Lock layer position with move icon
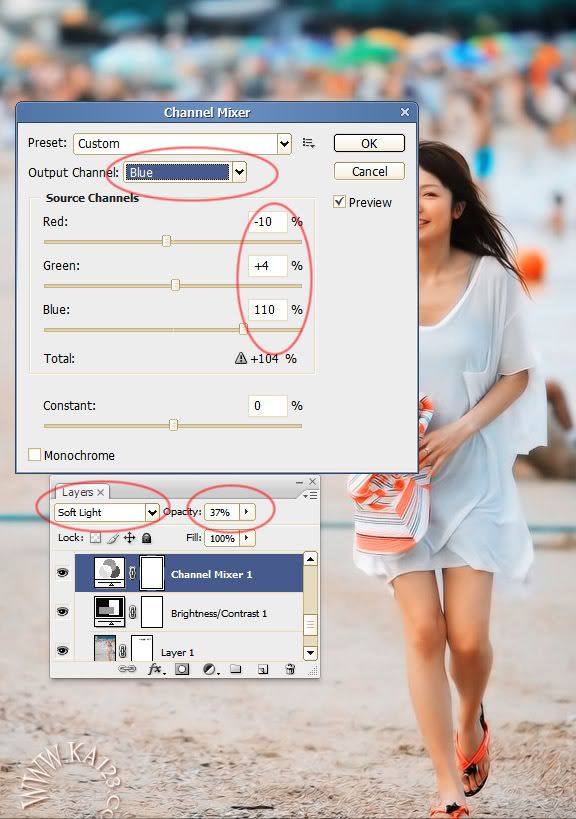Screen dimensions: 576x819 pos(130,538)
